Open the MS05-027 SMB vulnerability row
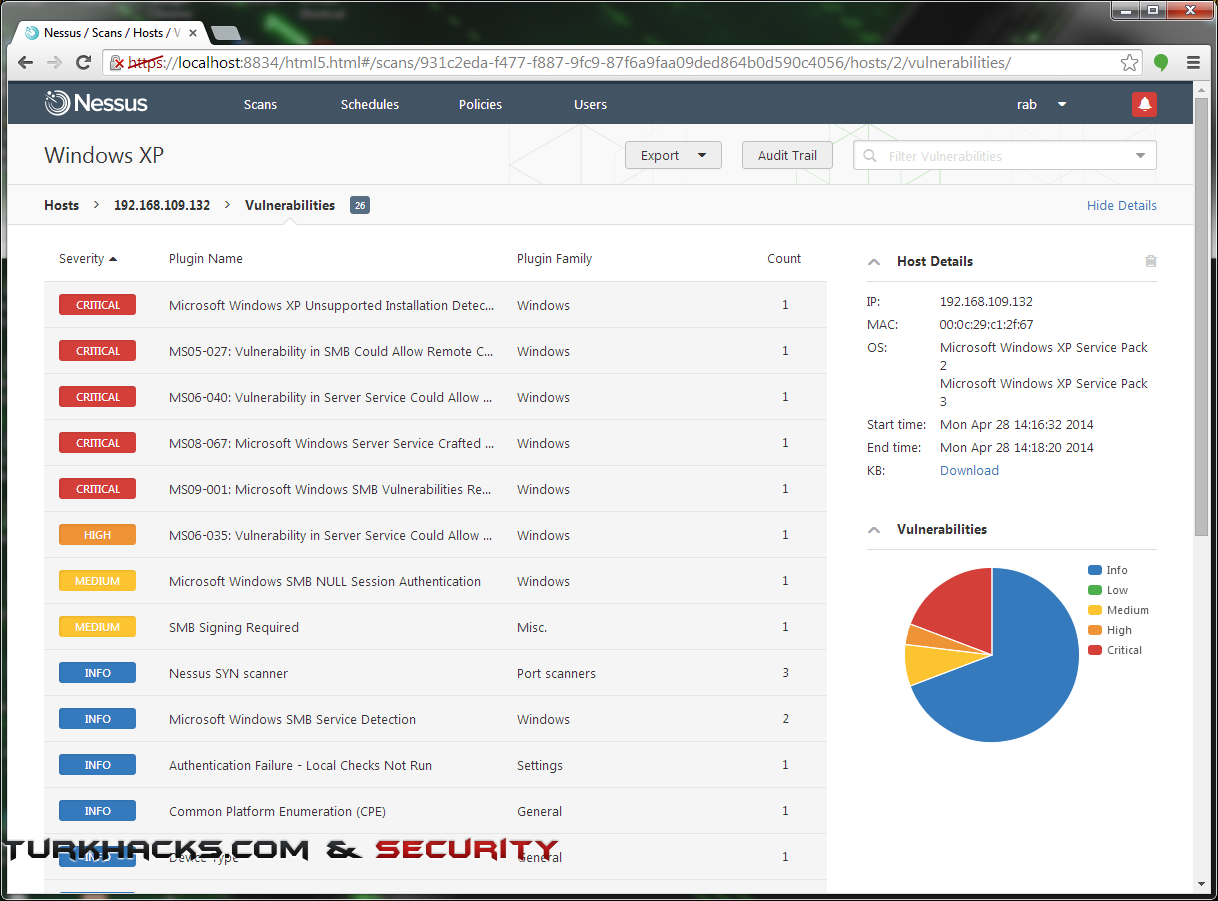 (435, 351)
